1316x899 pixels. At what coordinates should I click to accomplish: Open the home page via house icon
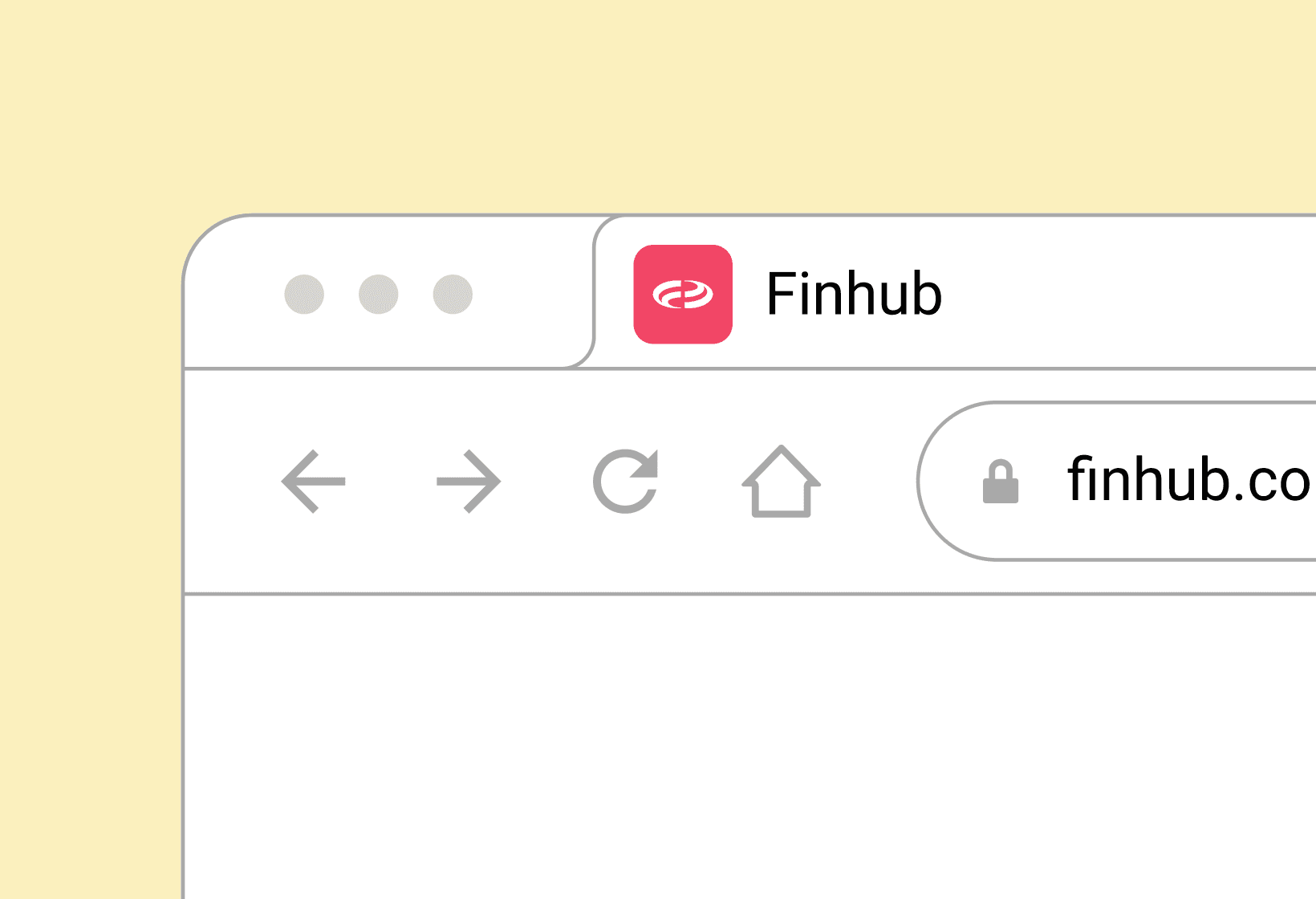click(x=781, y=481)
